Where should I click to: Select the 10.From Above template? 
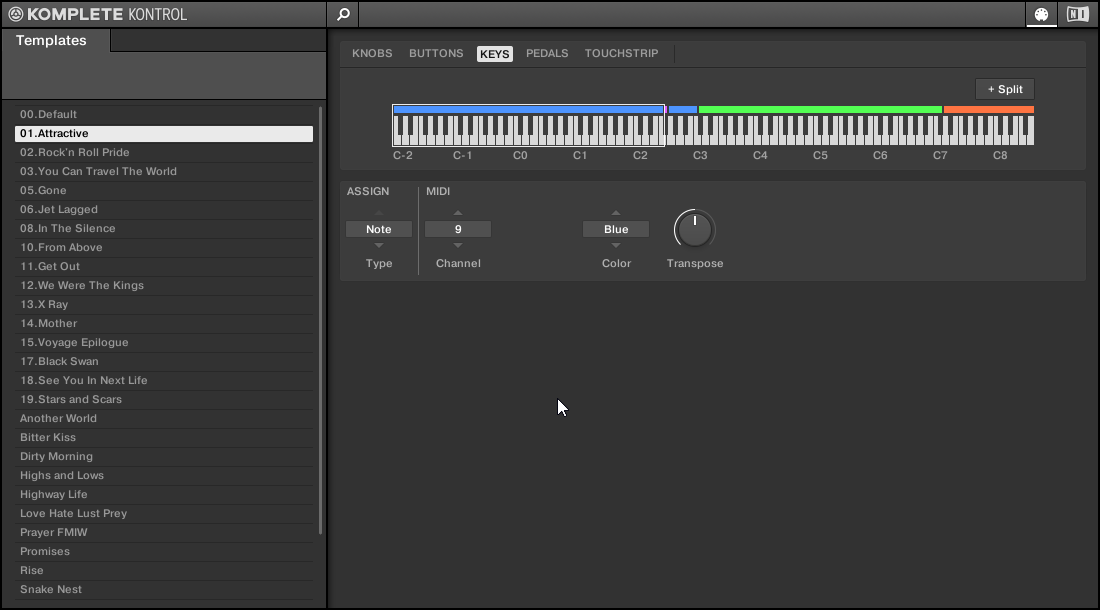click(164, 247)
